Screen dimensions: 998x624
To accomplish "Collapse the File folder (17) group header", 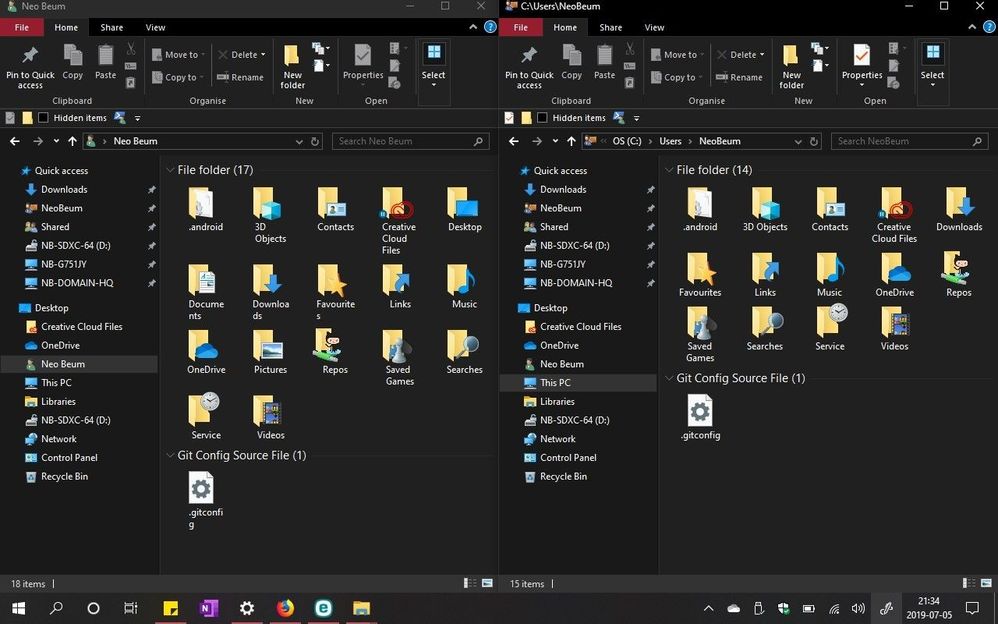I will (x=170, y=170).
